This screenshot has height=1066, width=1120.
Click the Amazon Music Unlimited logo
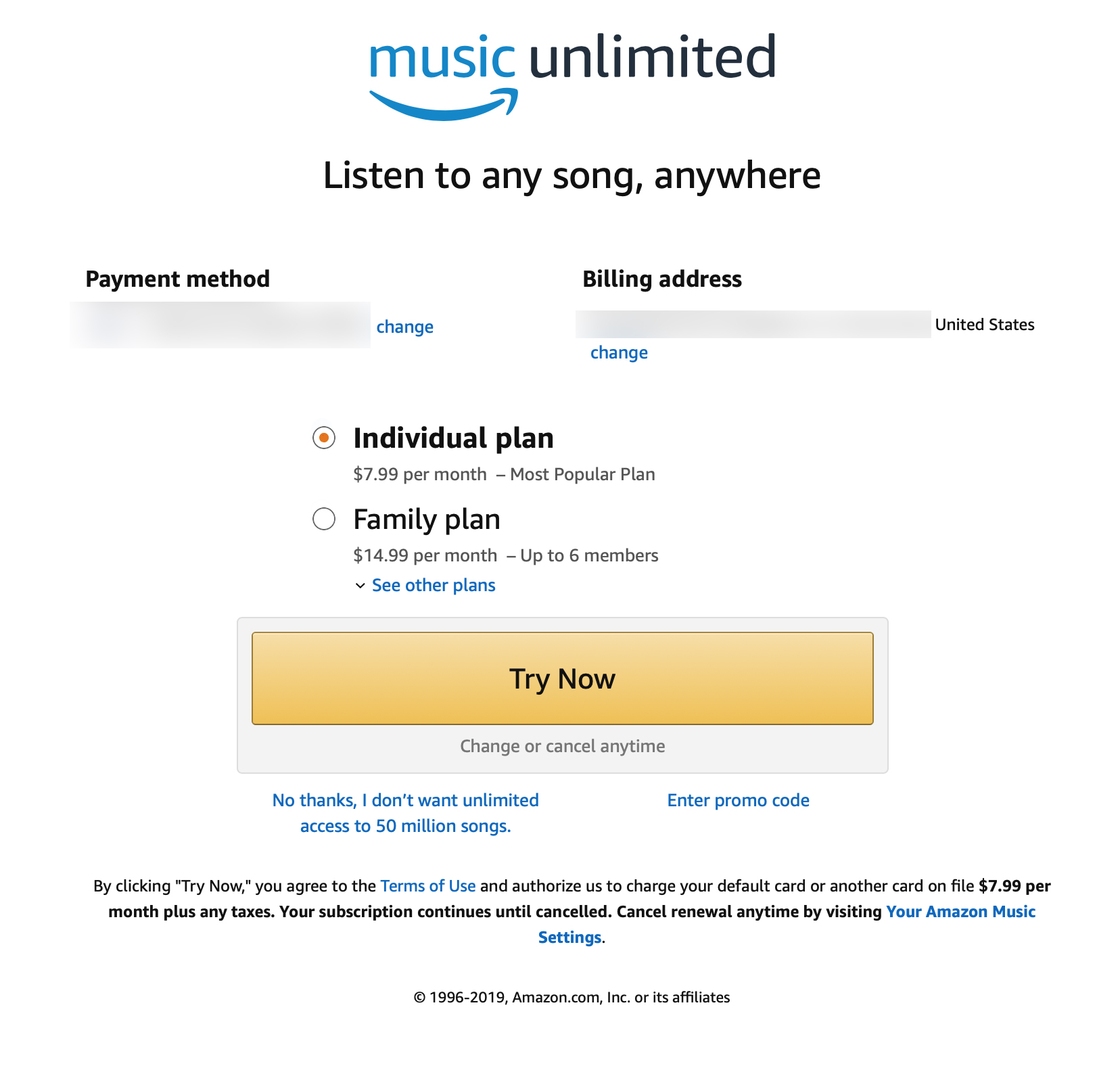pyautogui.click(x=572, y=74)
